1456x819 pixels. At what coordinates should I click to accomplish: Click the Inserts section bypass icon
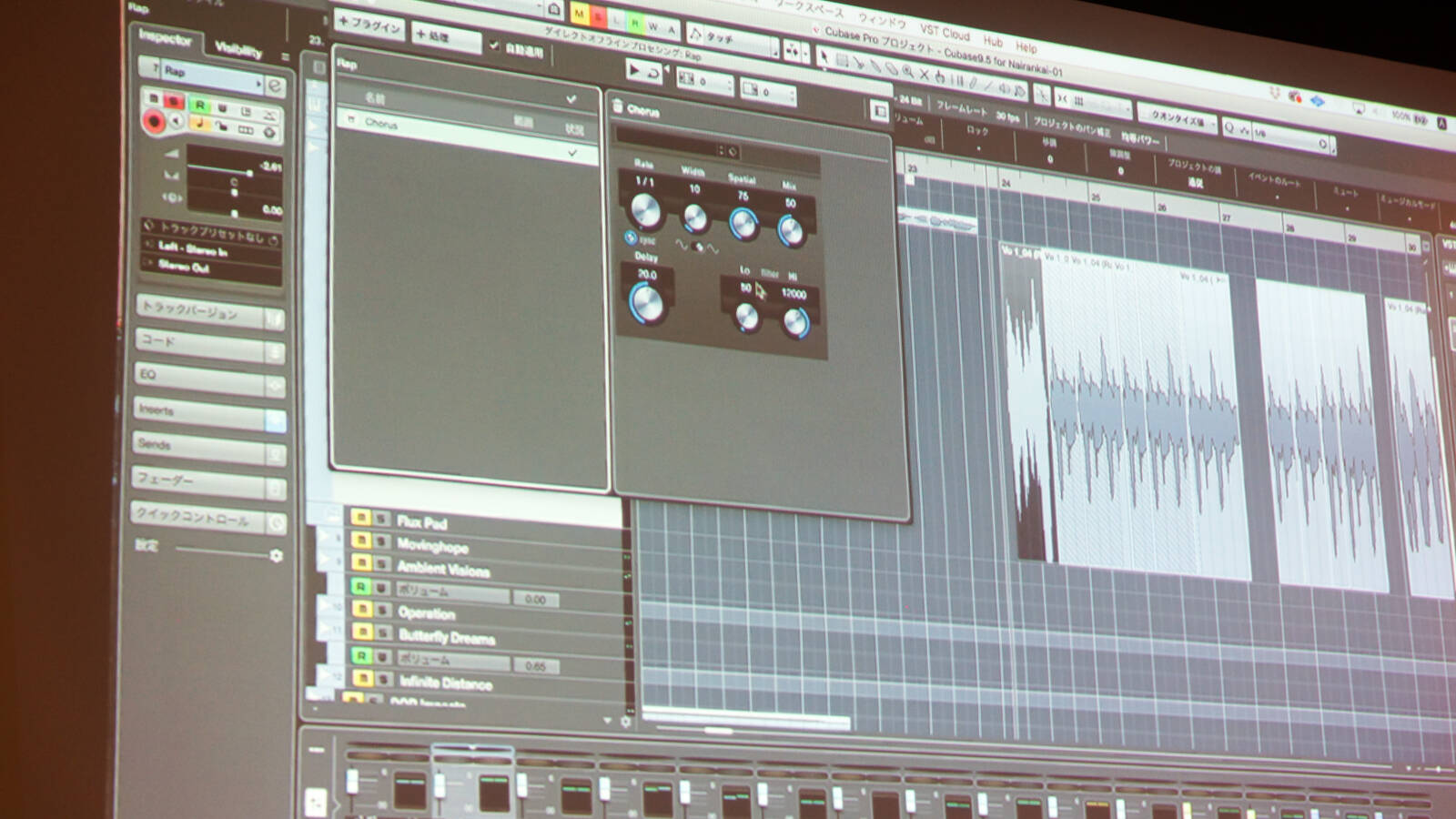[274, 420]
